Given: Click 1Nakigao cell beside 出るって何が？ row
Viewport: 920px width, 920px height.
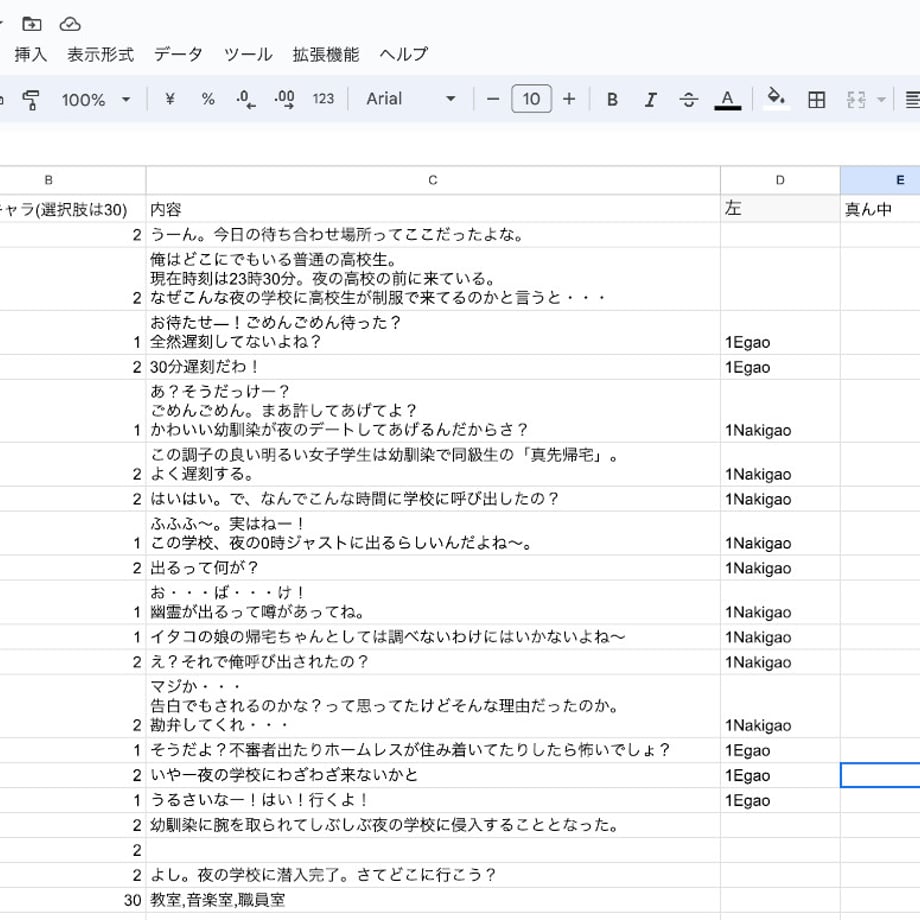Looking at the screenshot, I should click(780, 568).
